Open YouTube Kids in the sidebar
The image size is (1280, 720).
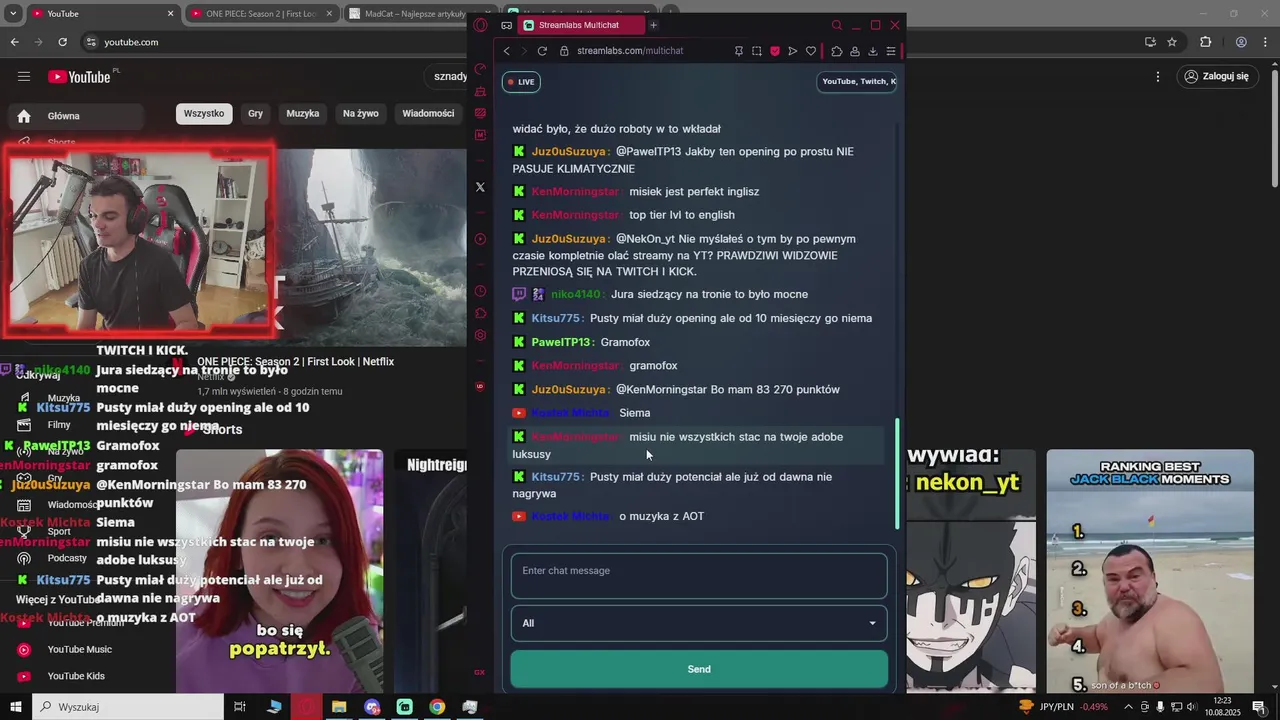[x=76, y=676]
